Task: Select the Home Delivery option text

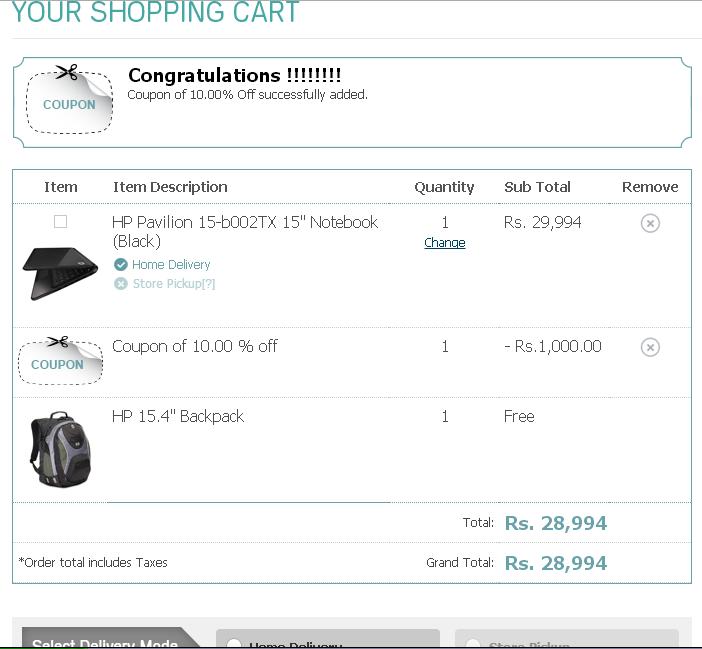Action: 171,265
